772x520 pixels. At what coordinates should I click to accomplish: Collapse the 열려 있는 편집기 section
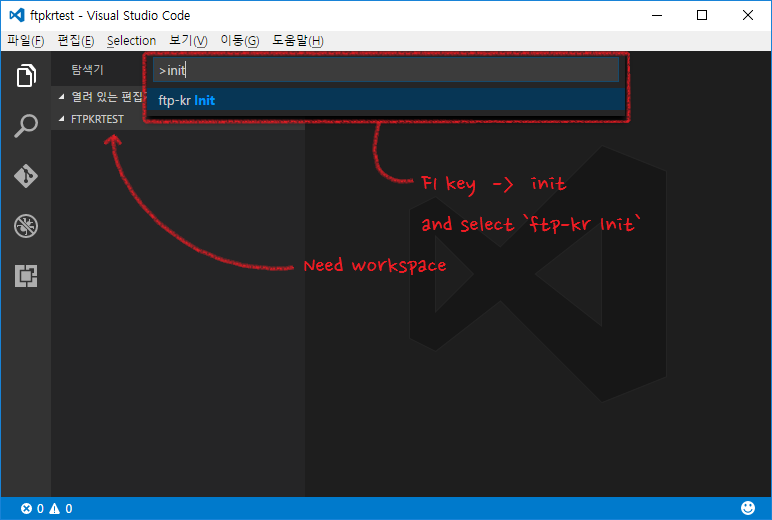click(62, 97)
